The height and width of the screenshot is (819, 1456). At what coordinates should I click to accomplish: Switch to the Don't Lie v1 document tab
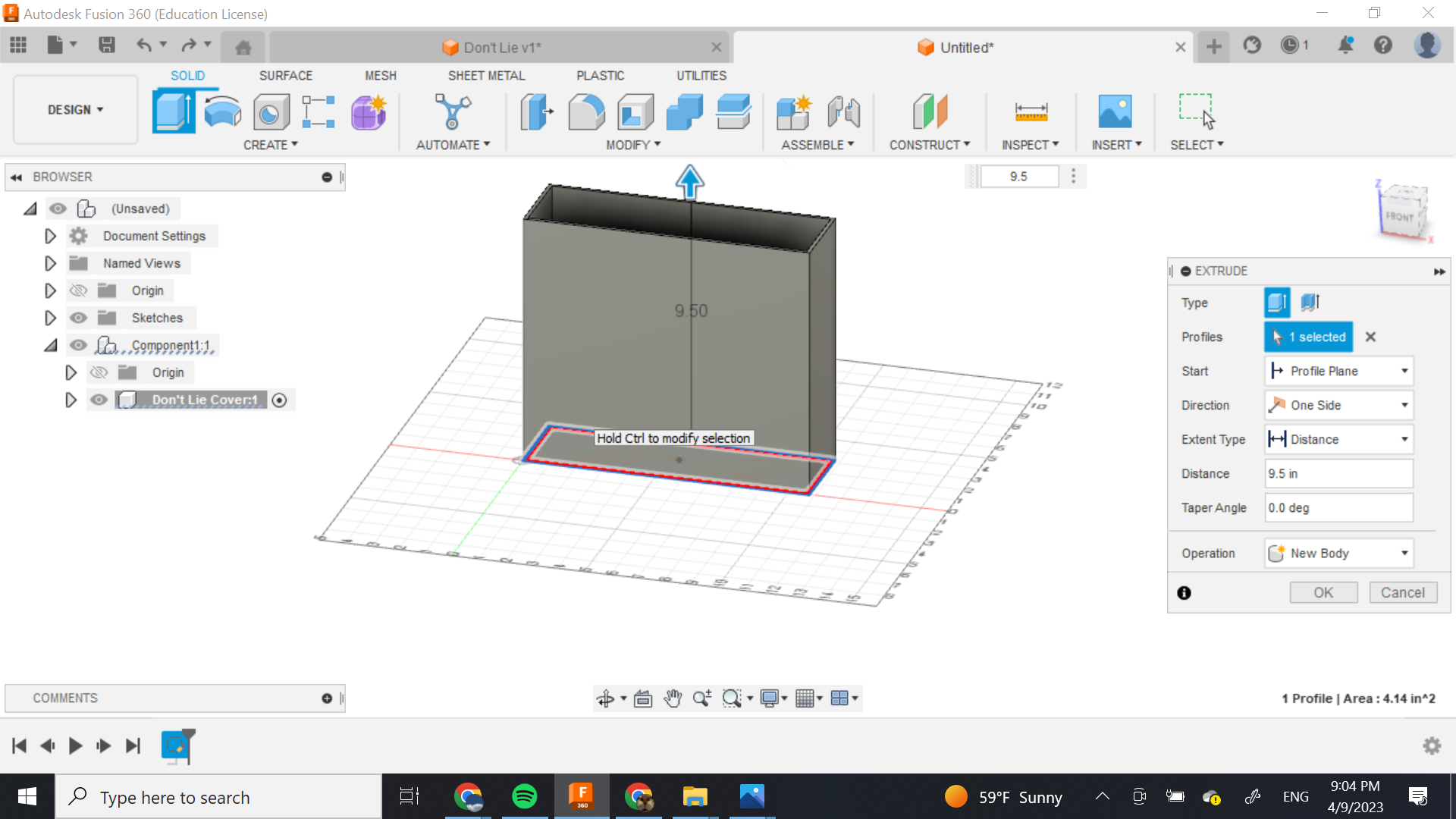coord(501,48)
